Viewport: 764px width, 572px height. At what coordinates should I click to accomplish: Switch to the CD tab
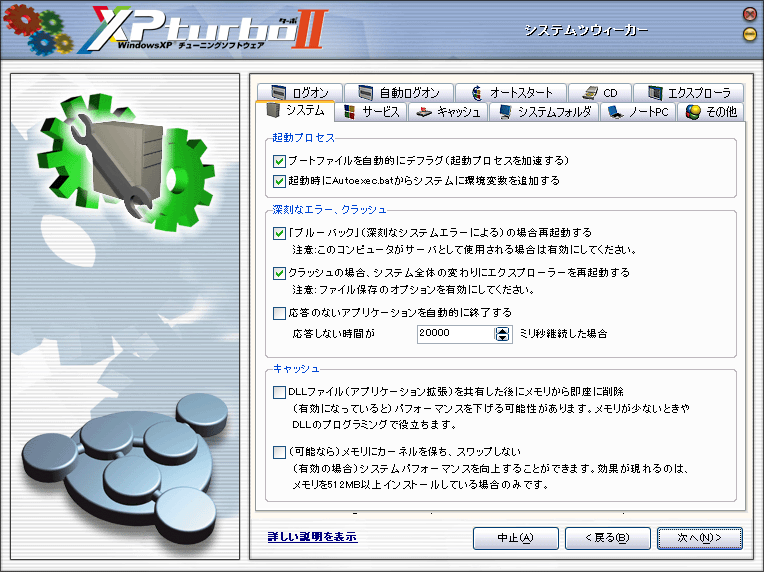tap(600, 93)
